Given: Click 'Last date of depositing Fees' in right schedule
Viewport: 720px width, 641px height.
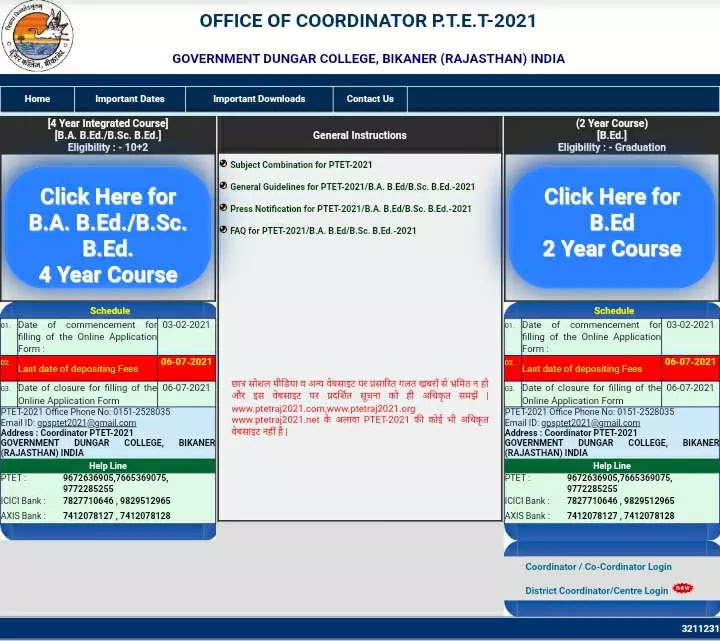Looking at the screenshot, I should [582, 369].
